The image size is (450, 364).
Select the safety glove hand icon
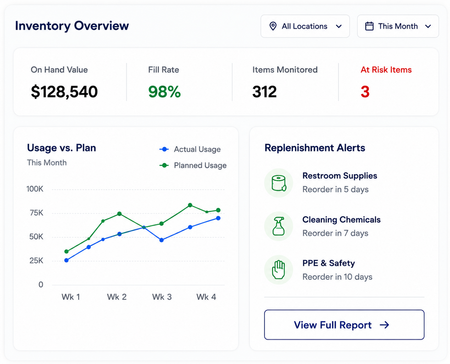[x=279, y=270]
